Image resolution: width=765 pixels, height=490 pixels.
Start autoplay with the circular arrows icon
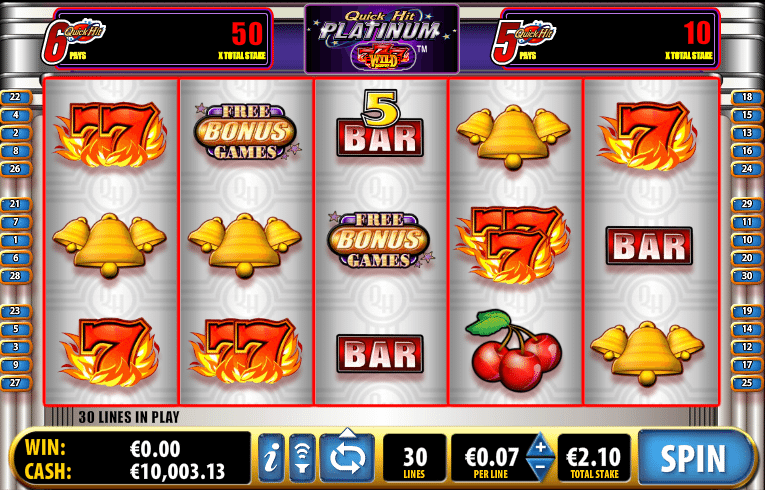coord(347,459)
